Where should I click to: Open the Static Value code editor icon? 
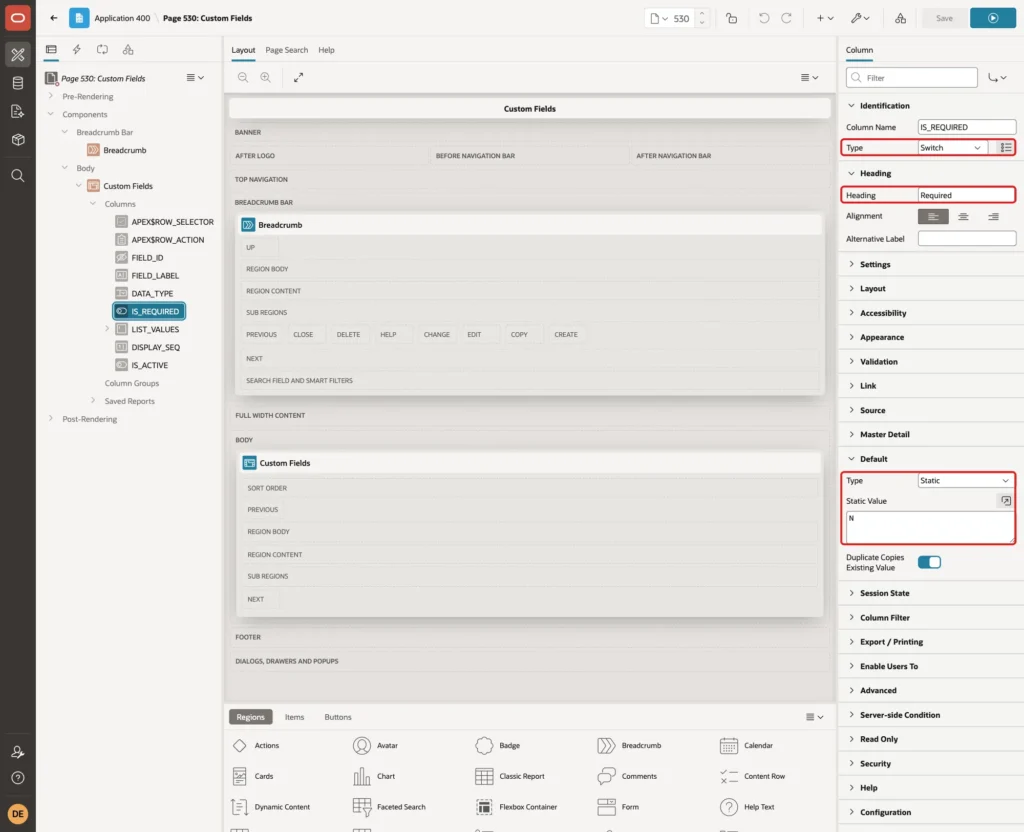[x=1006, y=501]
